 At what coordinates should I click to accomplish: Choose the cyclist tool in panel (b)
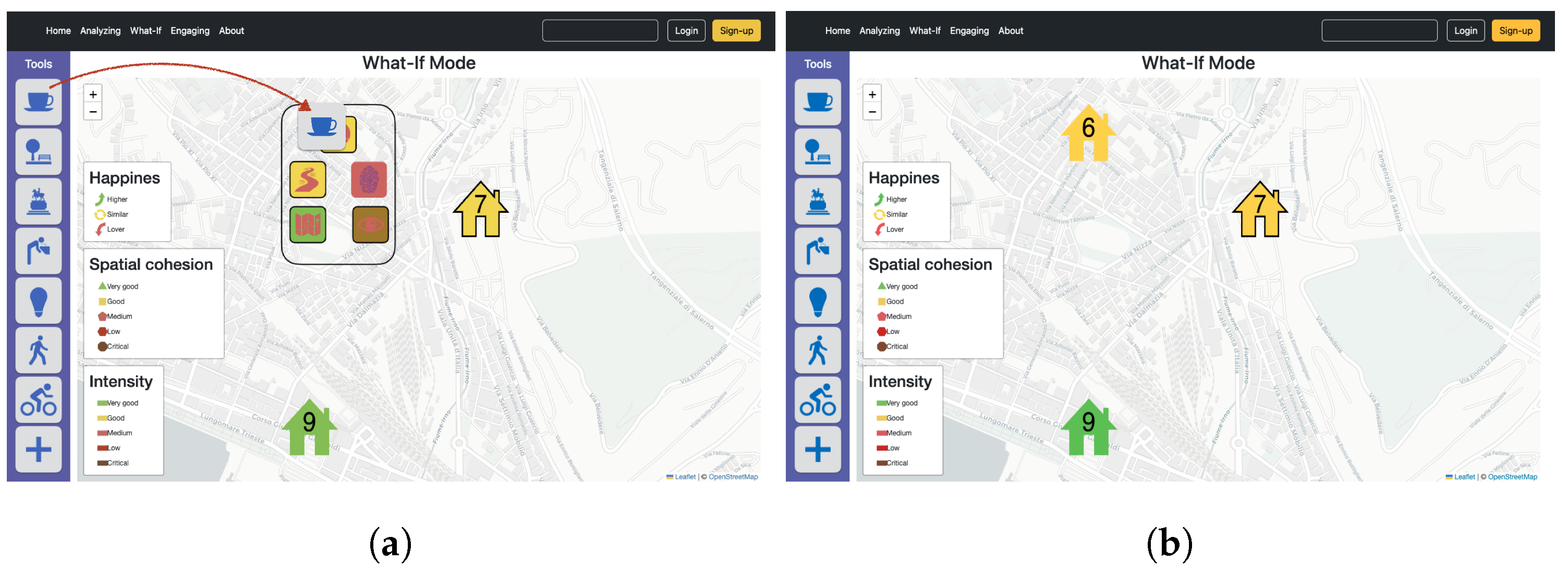pyautogui.click(x=818, y=400)
